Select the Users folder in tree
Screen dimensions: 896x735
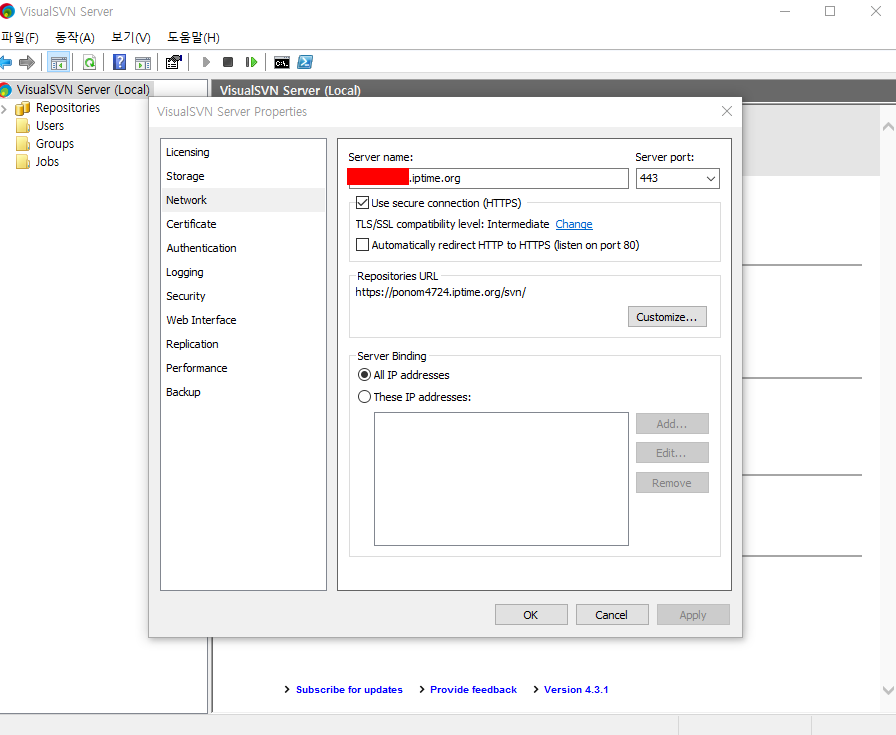[x=50, y=126]
